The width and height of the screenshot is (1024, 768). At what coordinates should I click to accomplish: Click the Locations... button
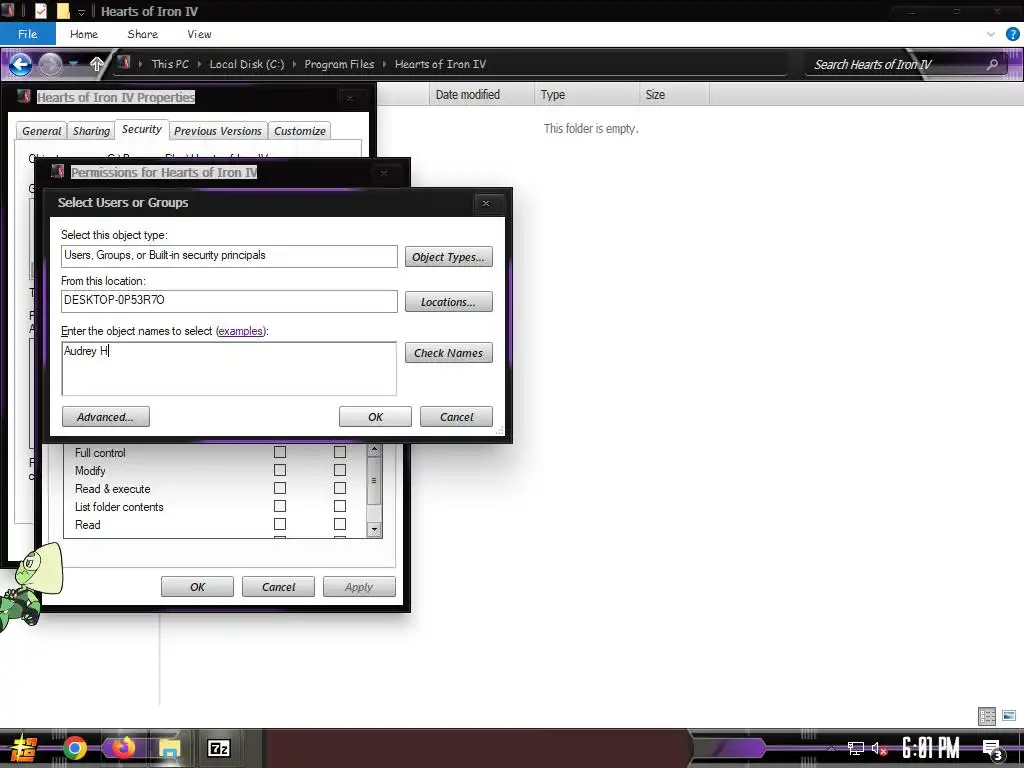coord(449,302)
